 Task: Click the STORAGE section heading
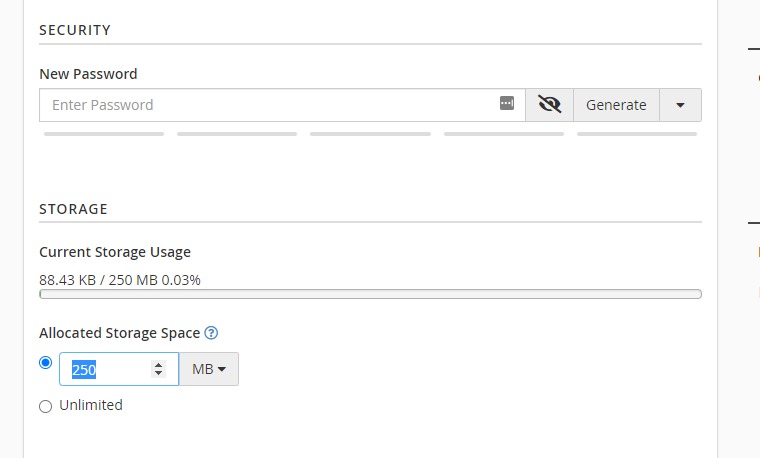coord(73,209)
